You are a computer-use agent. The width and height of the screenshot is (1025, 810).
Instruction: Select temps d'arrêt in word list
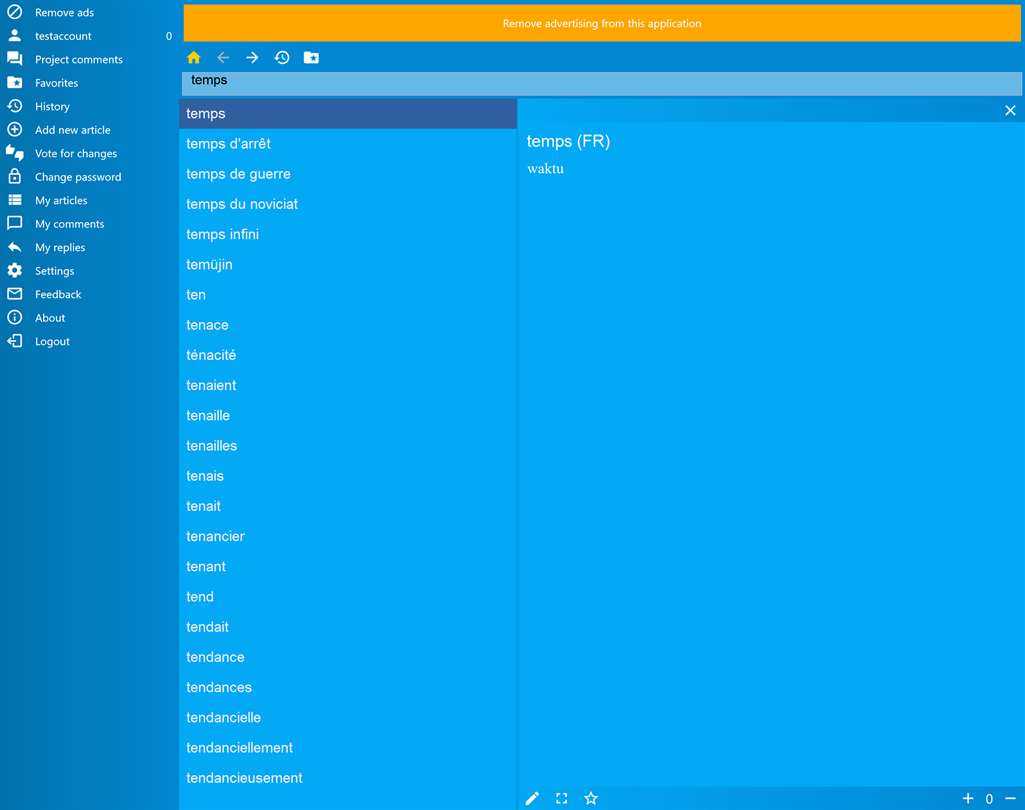tap(348, 144)
